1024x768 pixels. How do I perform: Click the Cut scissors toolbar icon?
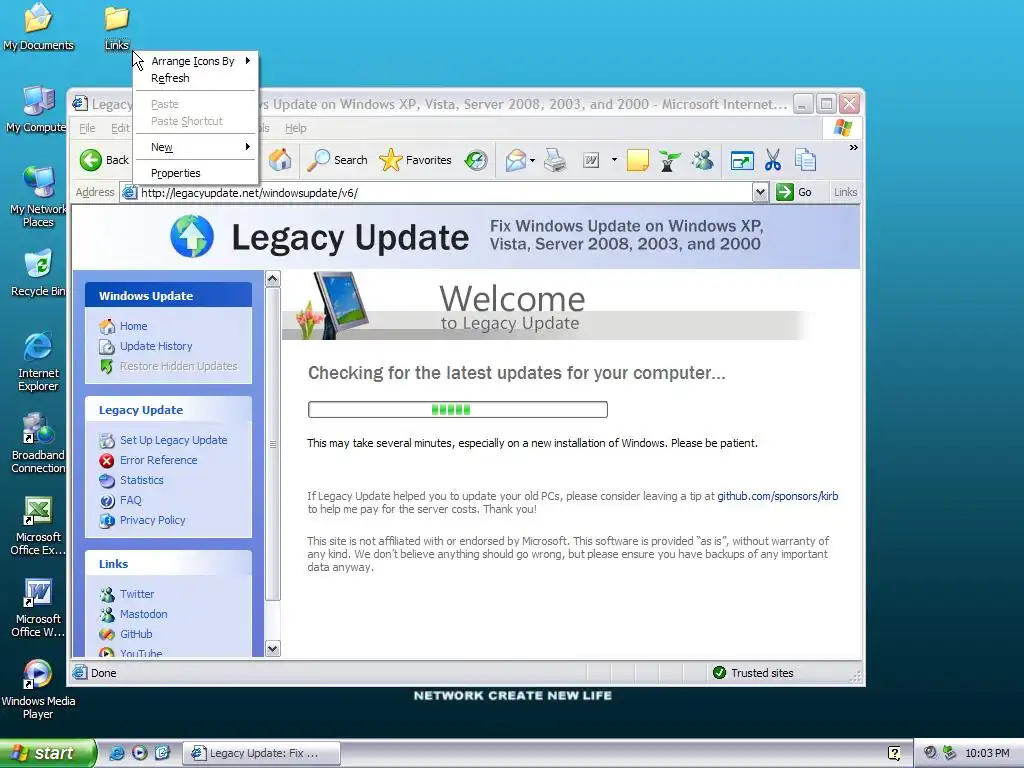point(773,160)
